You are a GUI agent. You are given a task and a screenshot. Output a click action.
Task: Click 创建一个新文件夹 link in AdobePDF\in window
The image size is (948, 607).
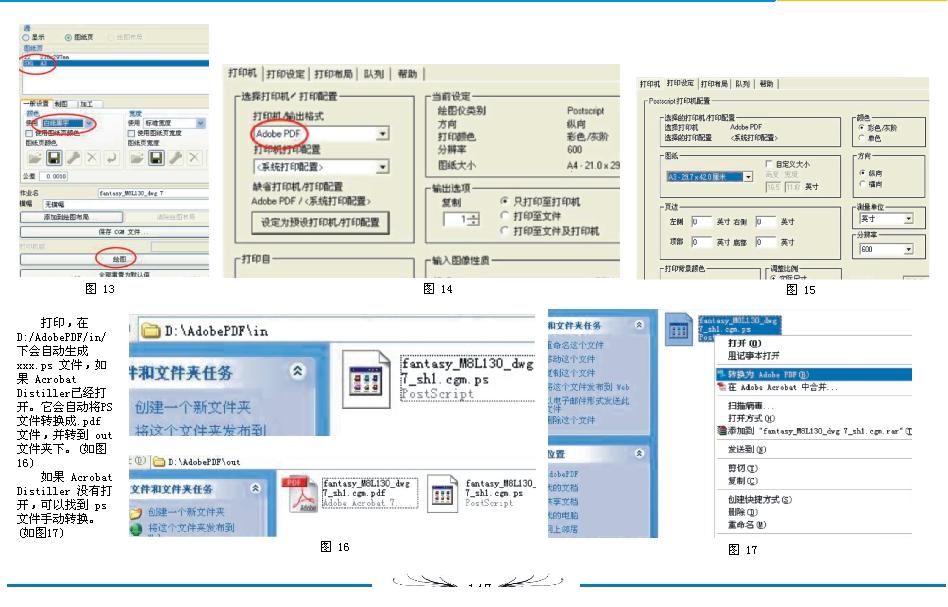click(x=193, y=407)
